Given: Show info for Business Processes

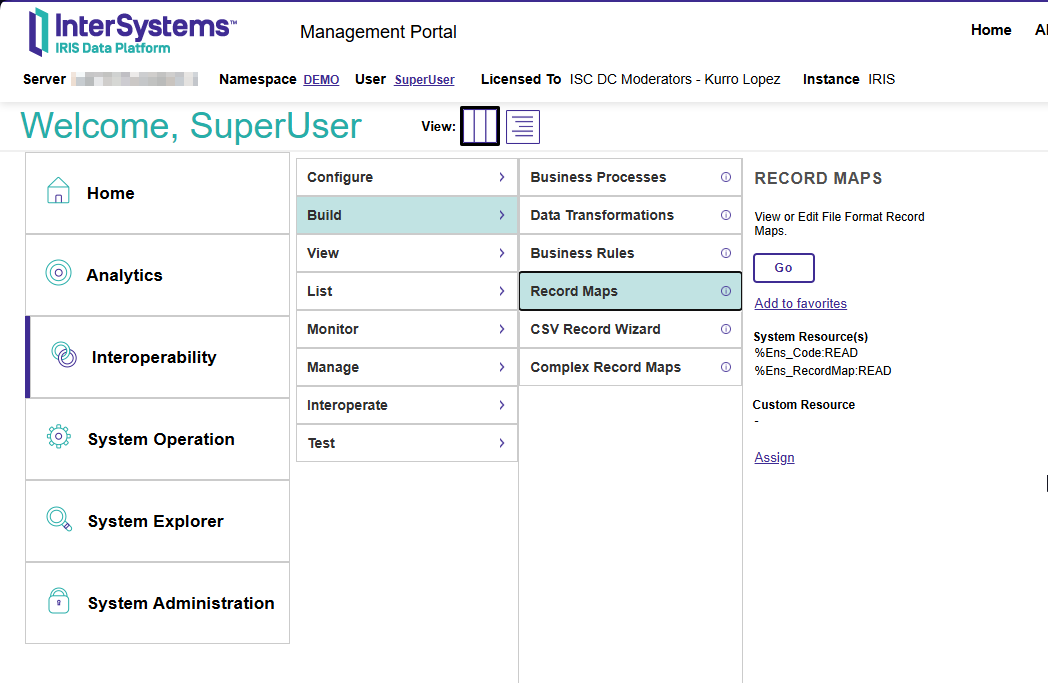Looking at the screenshot, I should click(x=726, y=177).
